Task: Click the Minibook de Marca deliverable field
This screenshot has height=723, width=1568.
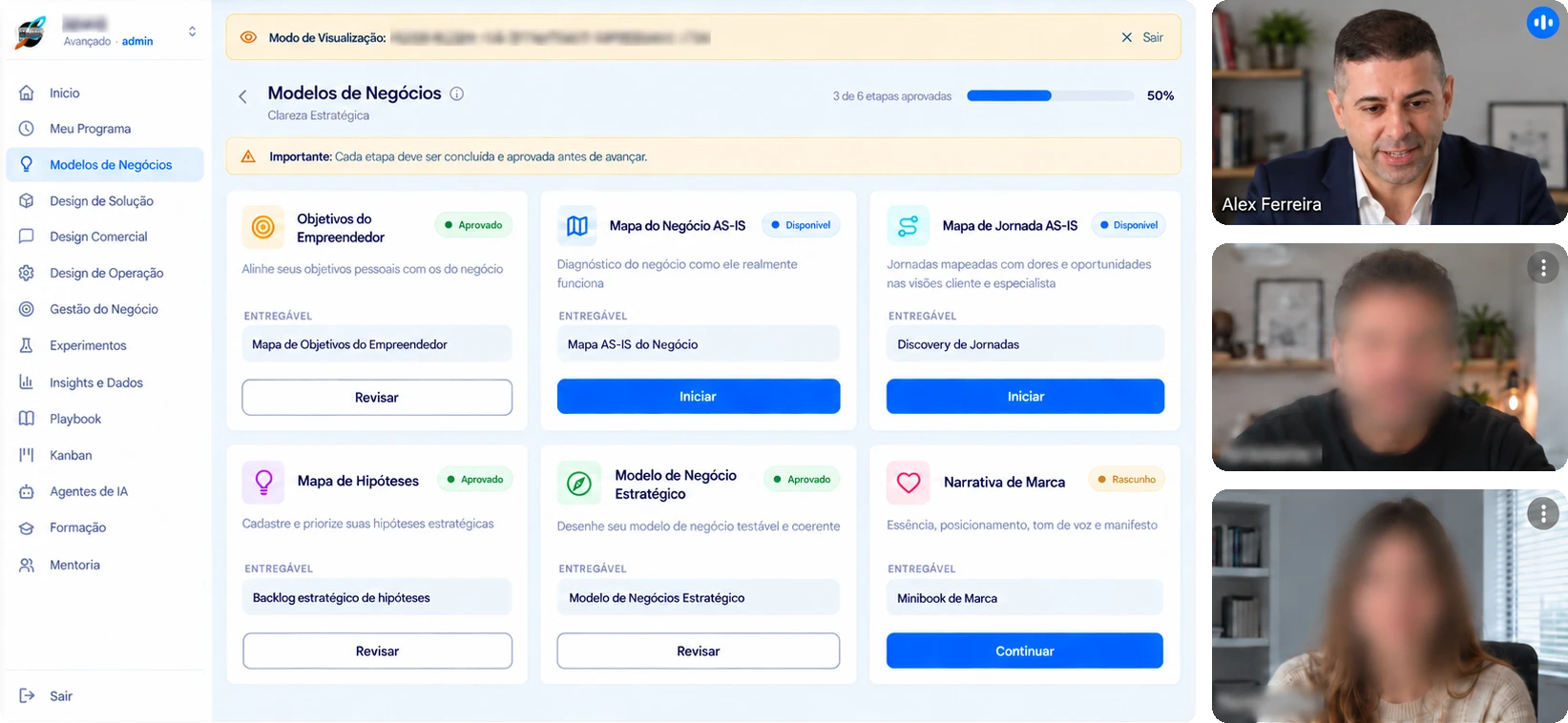Action: pyautogui.click(x=1025, y=598)
